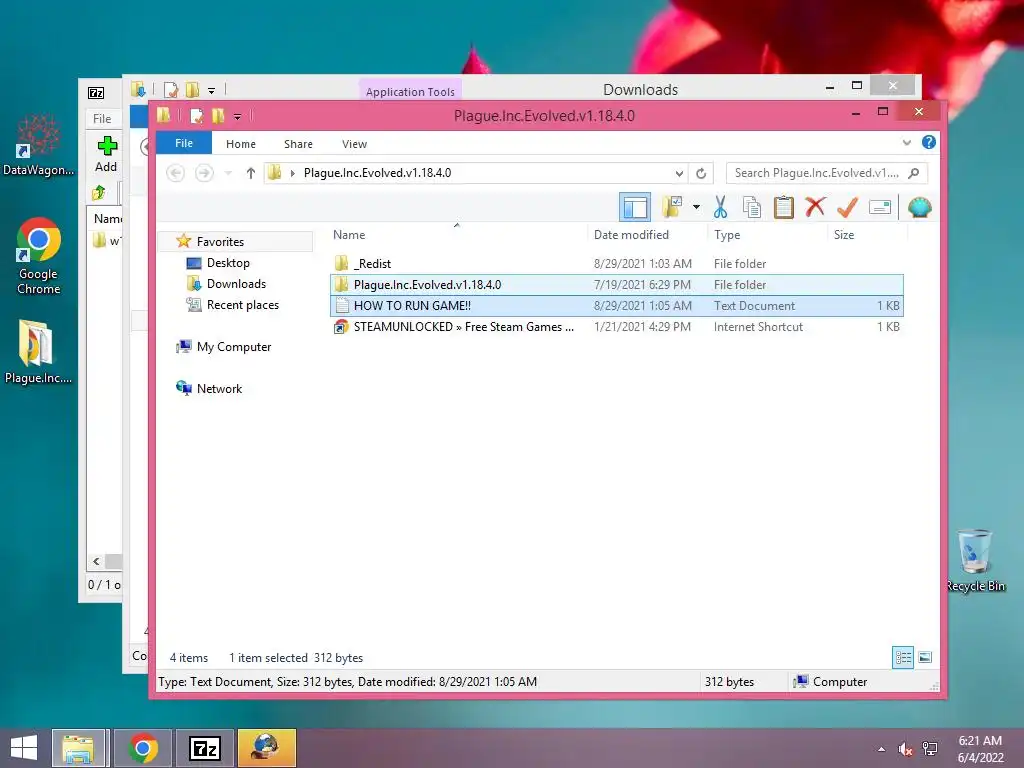This screenshot has width=1024, height=768.
Task: Open the File menu in 7-Zip window
Action: tap(102, 119)
